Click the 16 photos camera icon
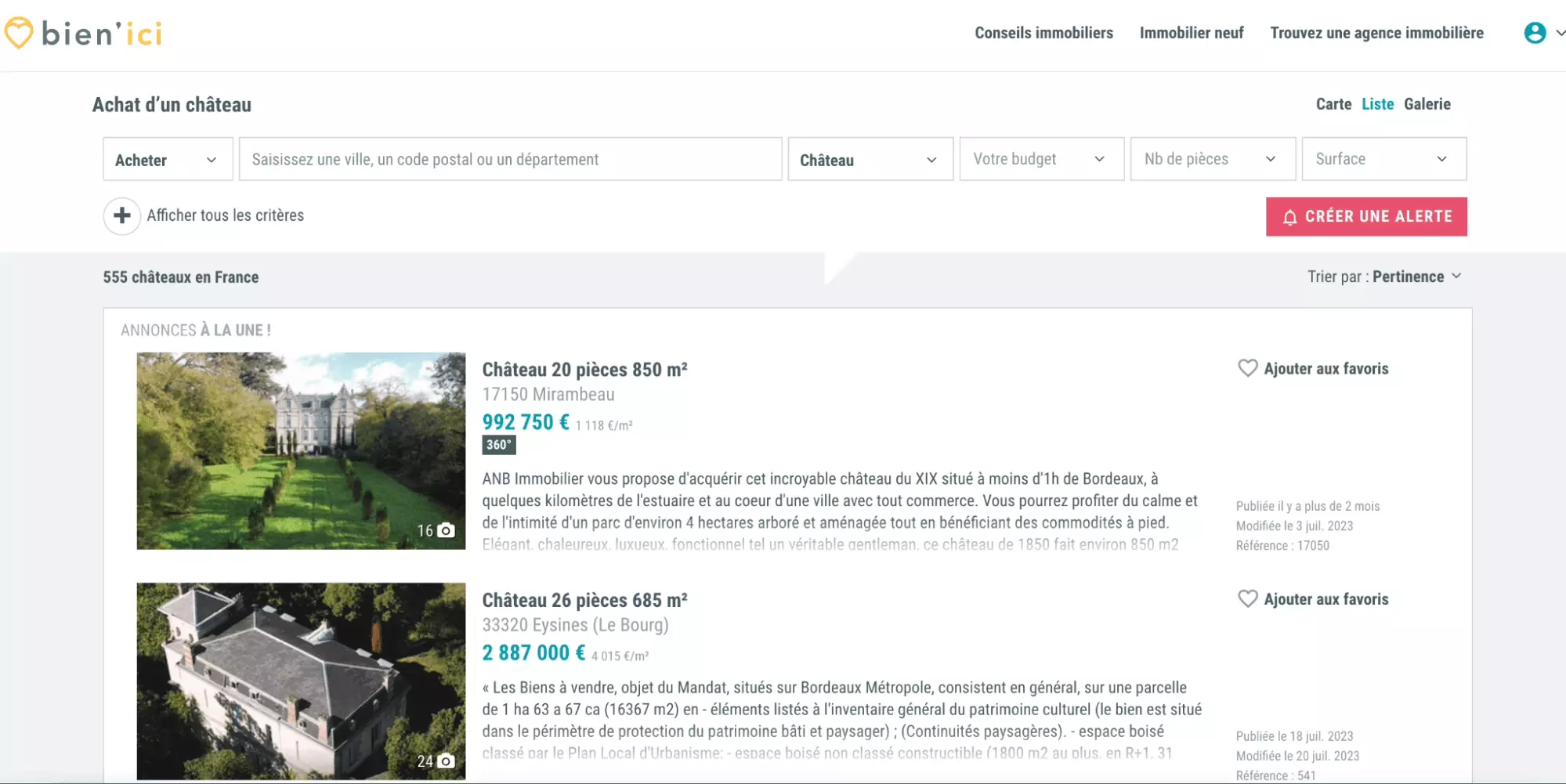The width and height of the screenshot is (1566, 784). [445, 531]
